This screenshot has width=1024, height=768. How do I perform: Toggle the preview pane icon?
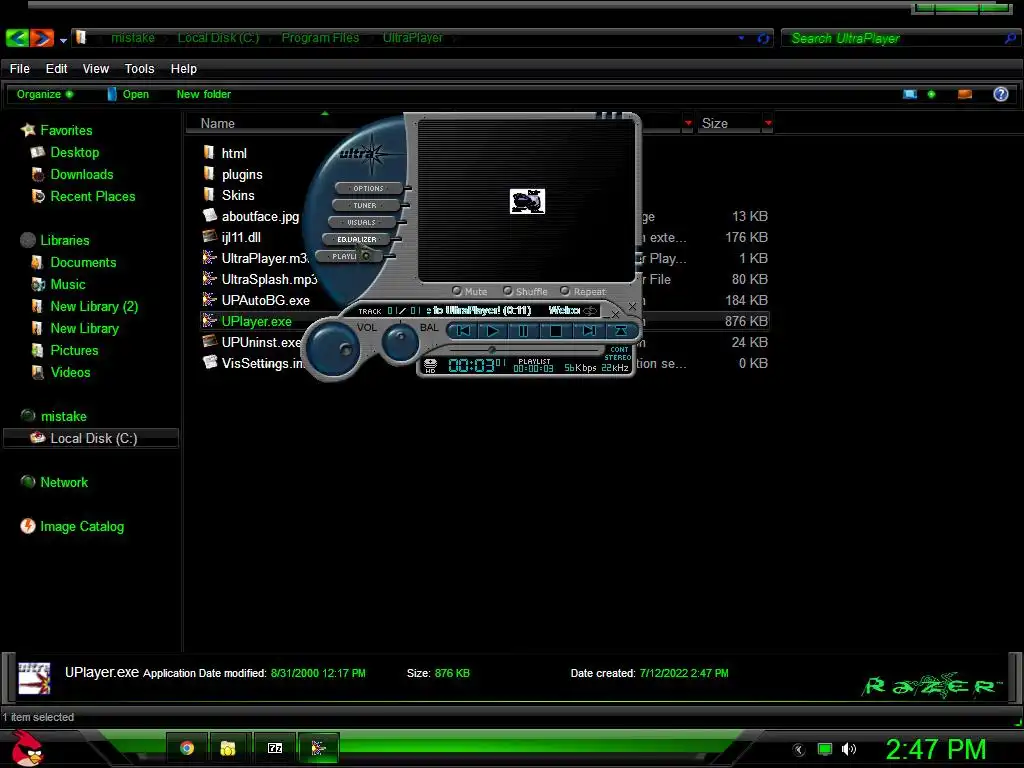pos(965,94)
